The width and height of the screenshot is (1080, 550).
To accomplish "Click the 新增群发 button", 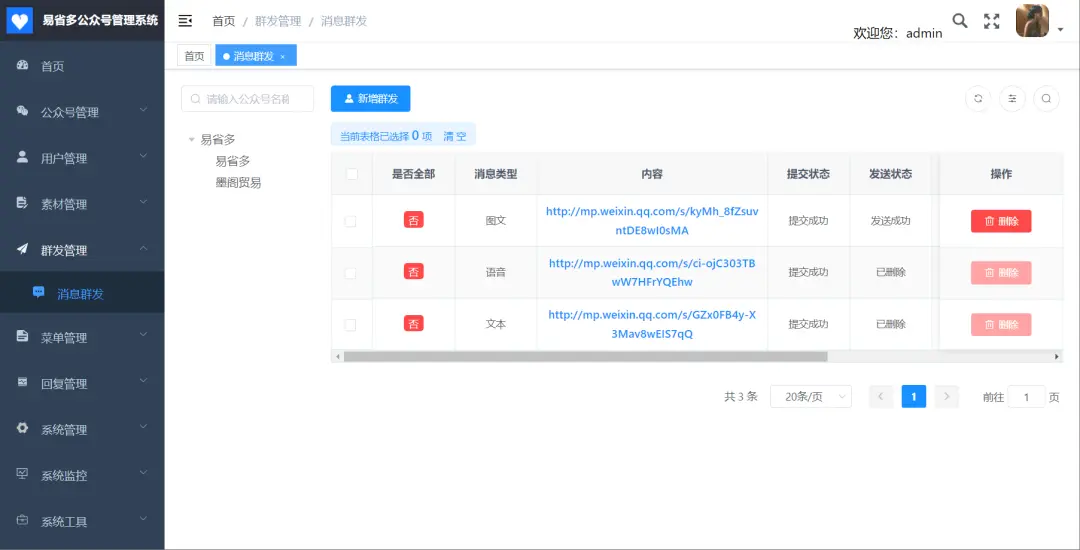I will (371, 98).
